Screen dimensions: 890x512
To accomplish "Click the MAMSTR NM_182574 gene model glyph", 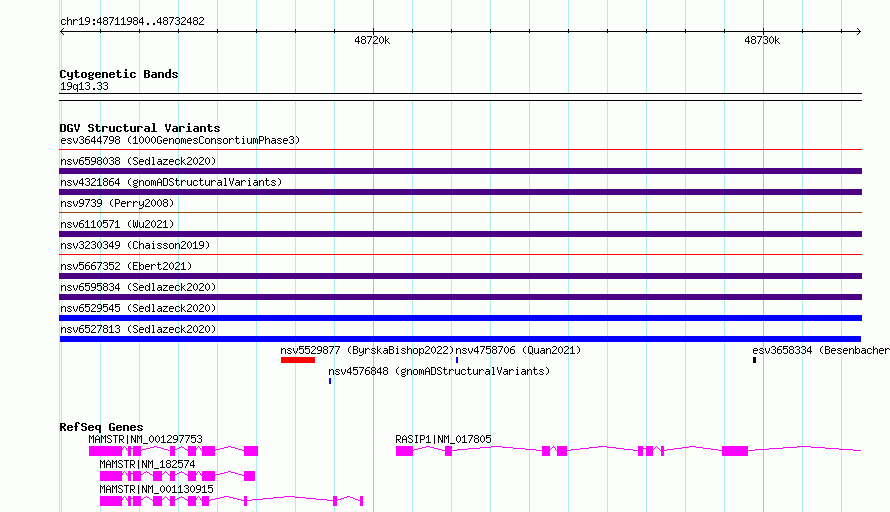I will [177, 476].
